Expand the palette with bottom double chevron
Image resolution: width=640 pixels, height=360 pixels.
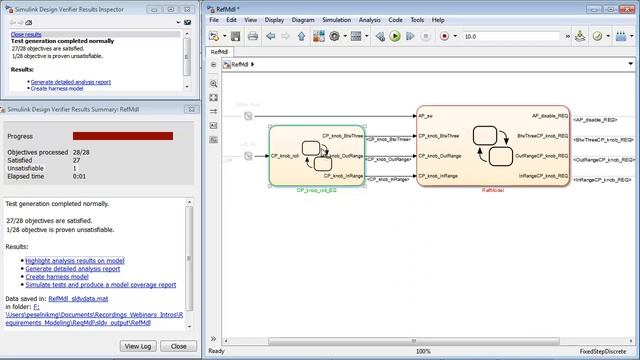[x=213, y=339]
